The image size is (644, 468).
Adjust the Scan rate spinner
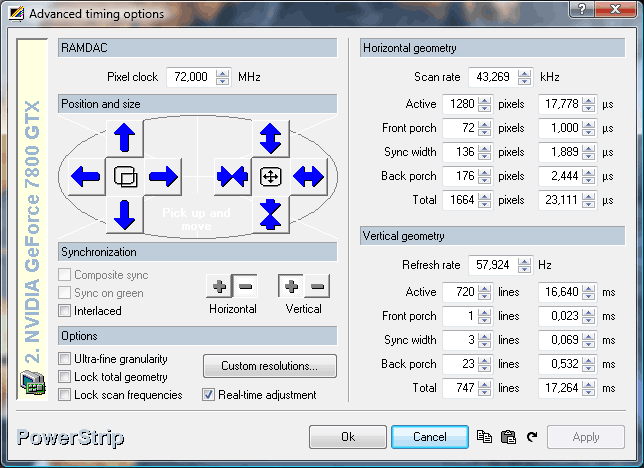pos(524,77)
